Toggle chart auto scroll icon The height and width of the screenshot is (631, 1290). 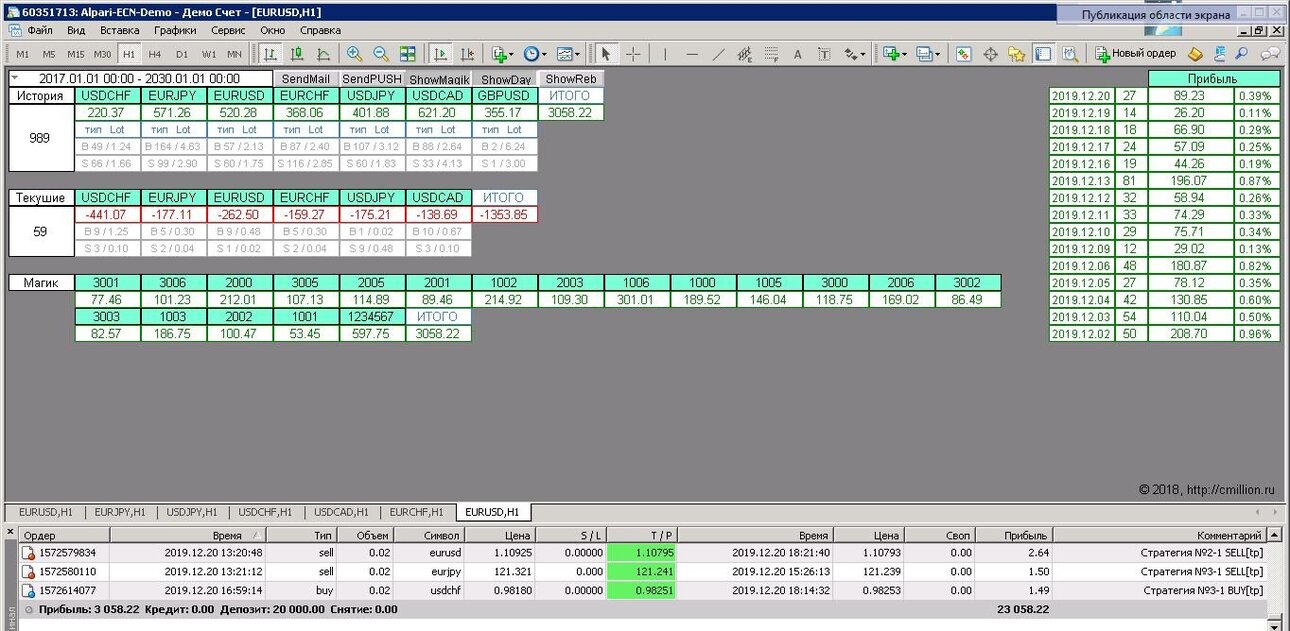tap(440, 54)
